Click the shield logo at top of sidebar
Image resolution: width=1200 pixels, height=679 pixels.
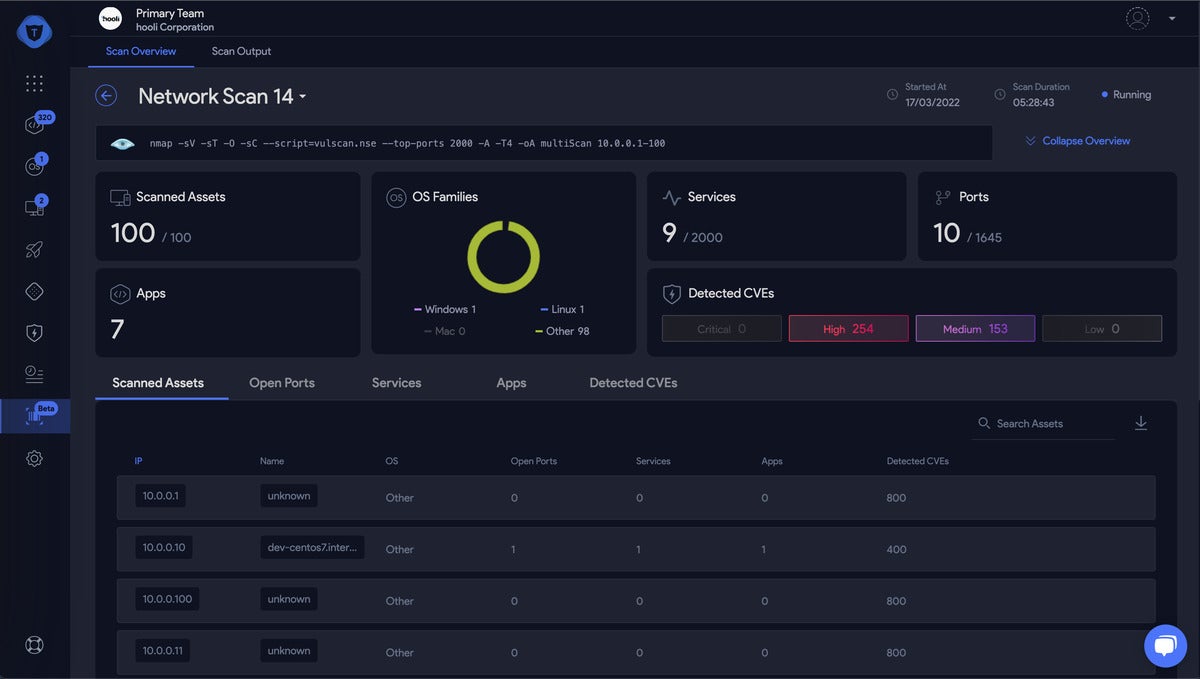click(34, 32)
